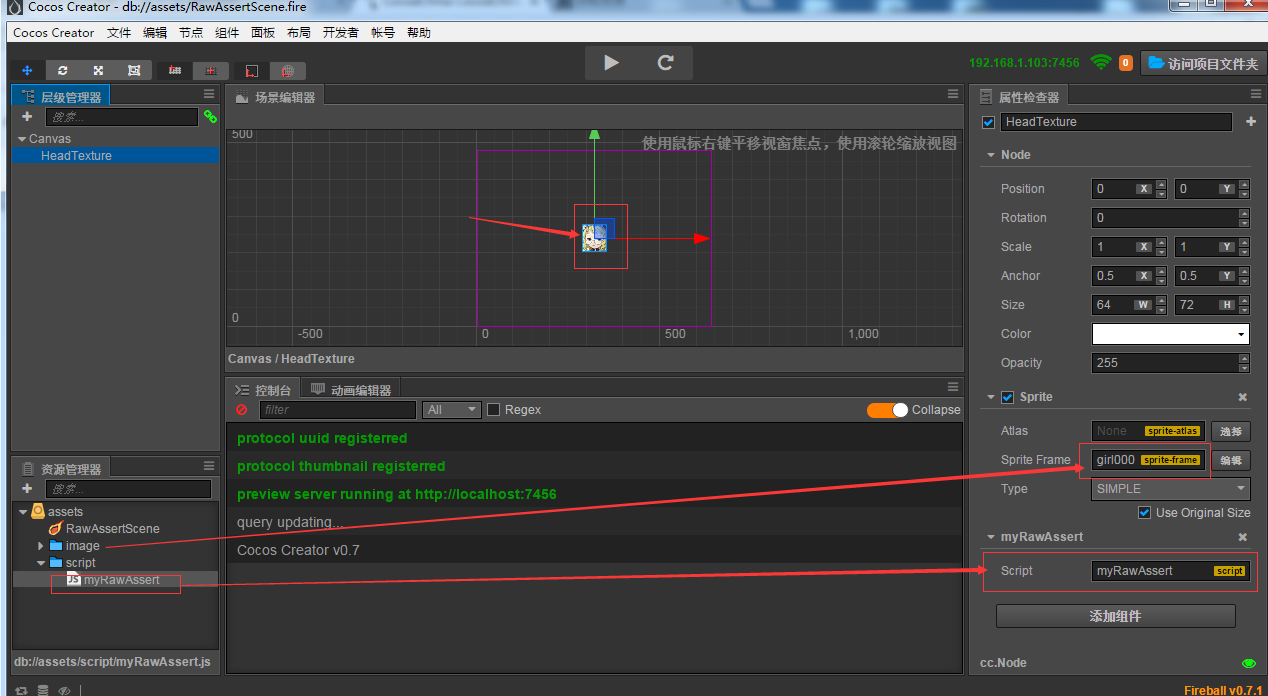
Task: Collapse the assets root folder
Action: pos(23,512)
